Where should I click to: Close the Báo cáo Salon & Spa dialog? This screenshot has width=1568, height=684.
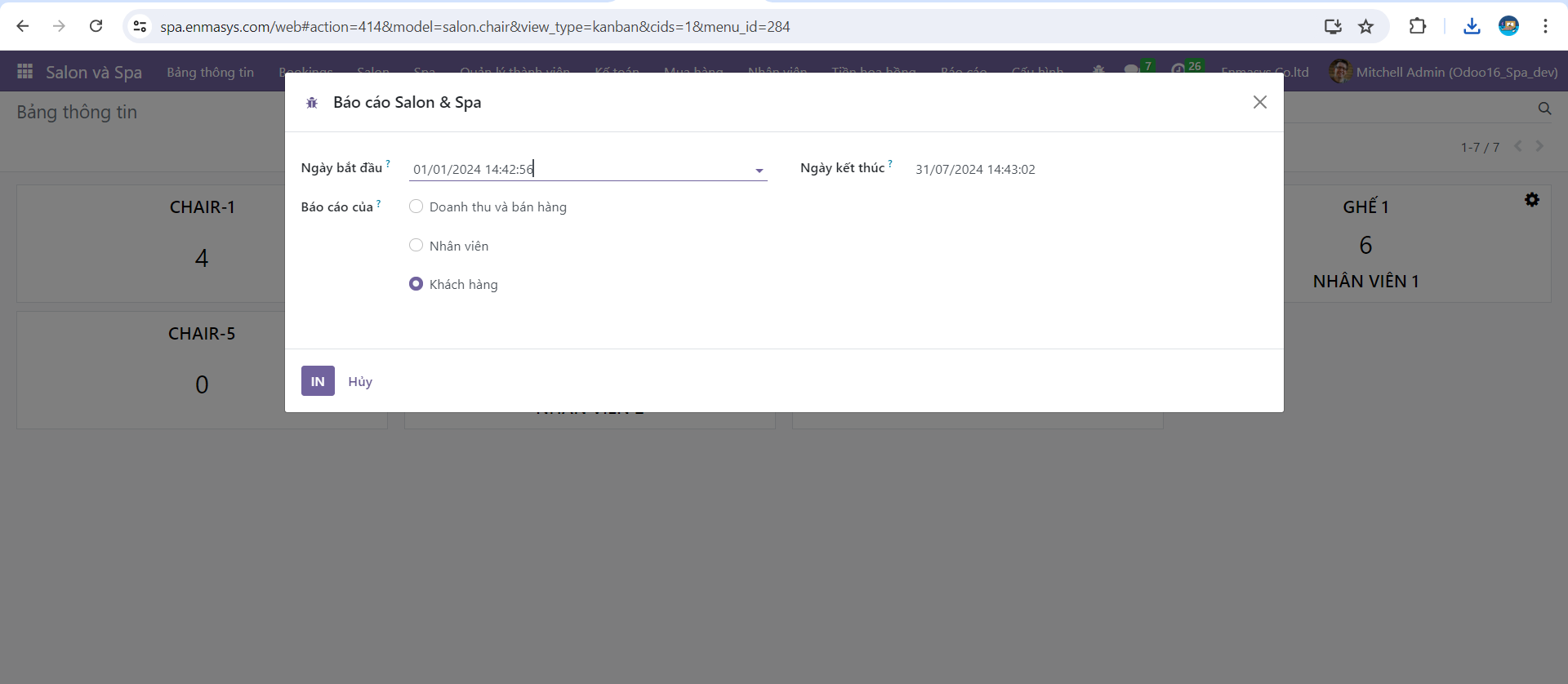[x=1259, y=102]
